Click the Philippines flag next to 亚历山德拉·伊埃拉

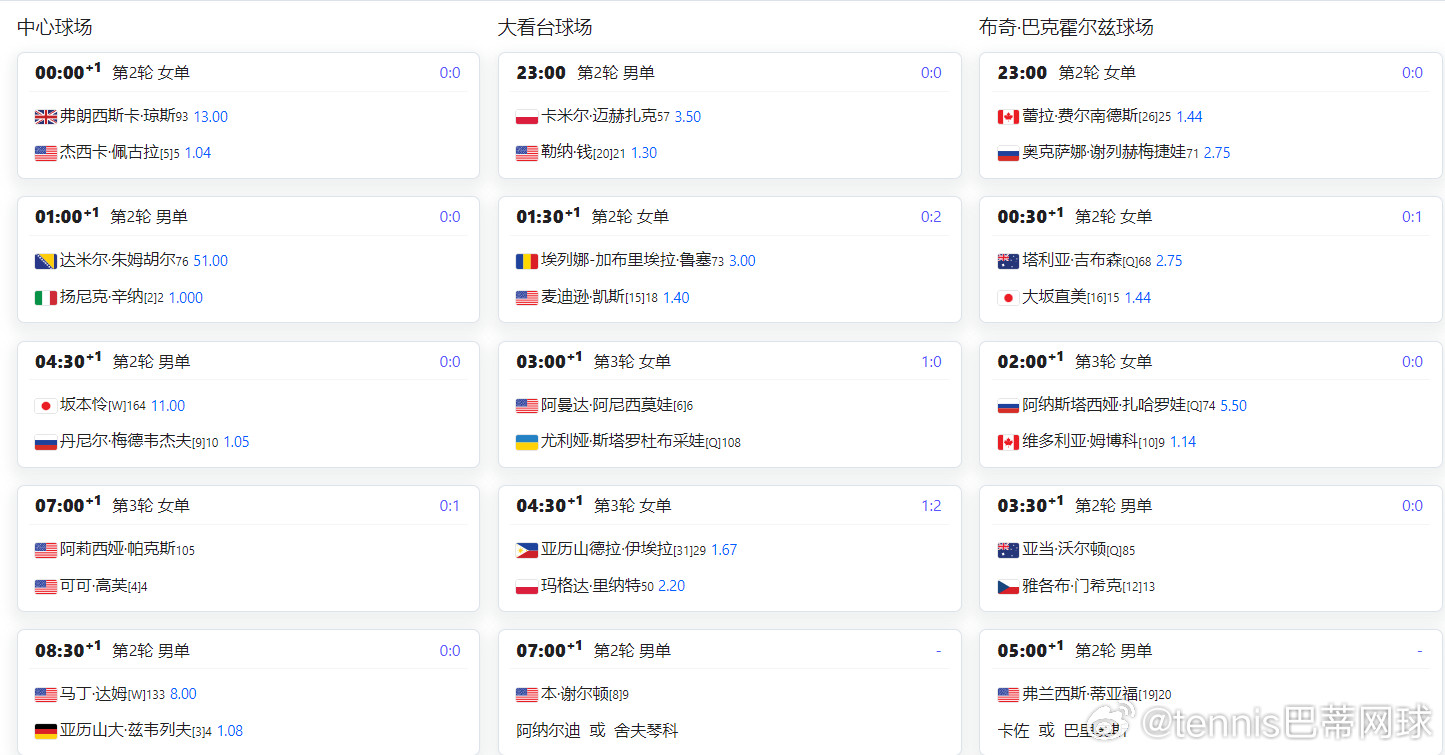[527, 549]
